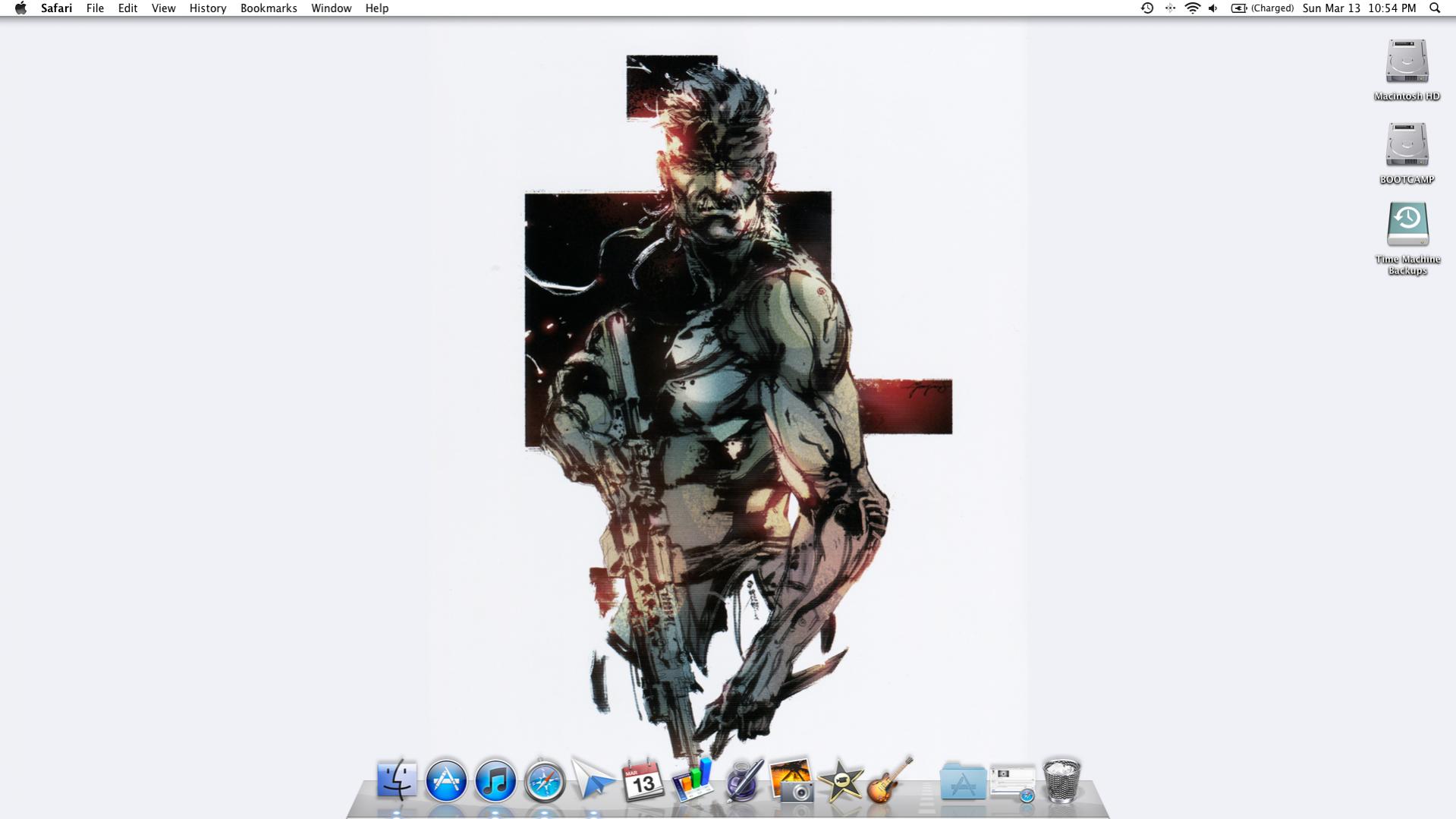1456x819 pixels.
Task: Open the document stack beside Trash
Action: point(1013,783)
